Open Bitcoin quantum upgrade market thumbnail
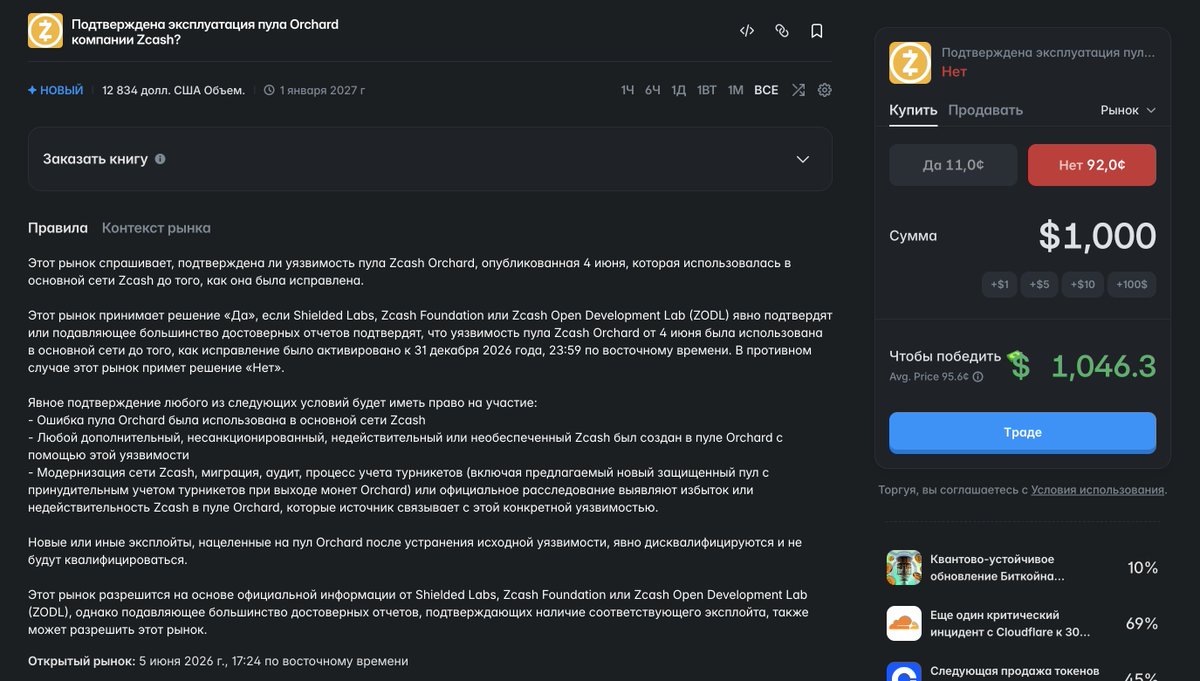The image size is (1200, 681). click(904, 568)
